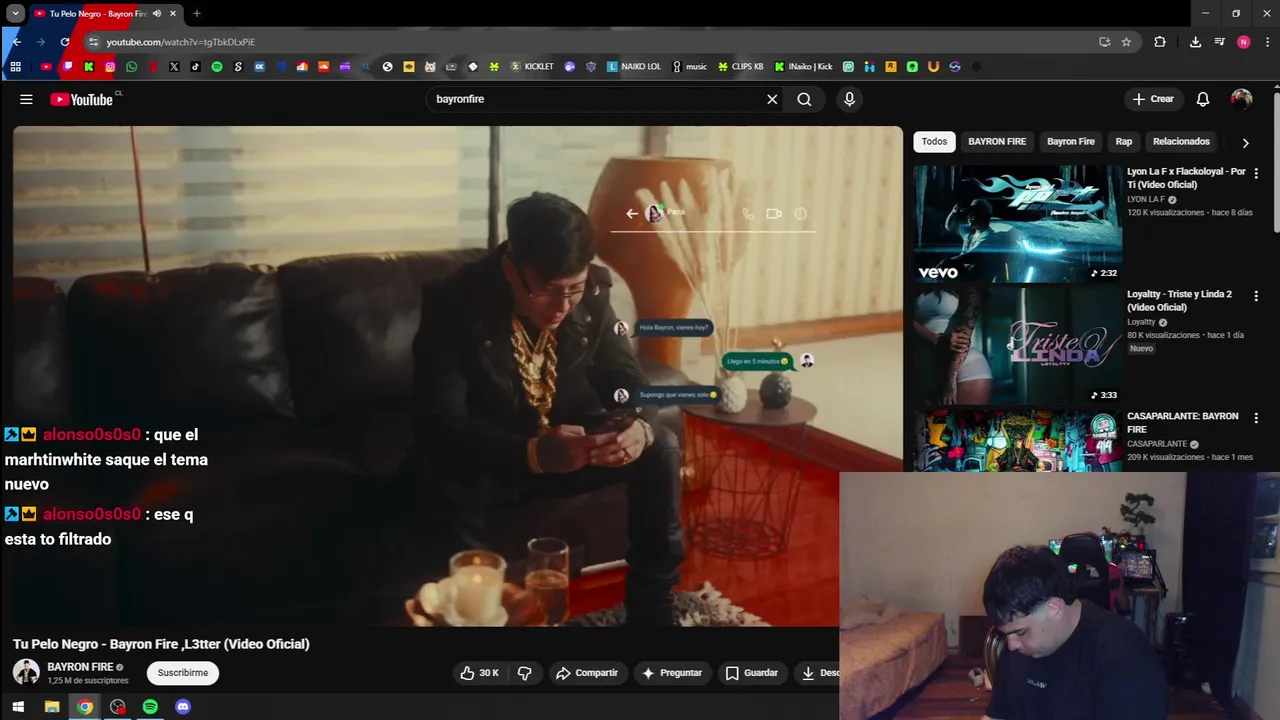Open Spotify from the taskbar
This screenshot has height=720, width=1280.
[x=150, y=707]
